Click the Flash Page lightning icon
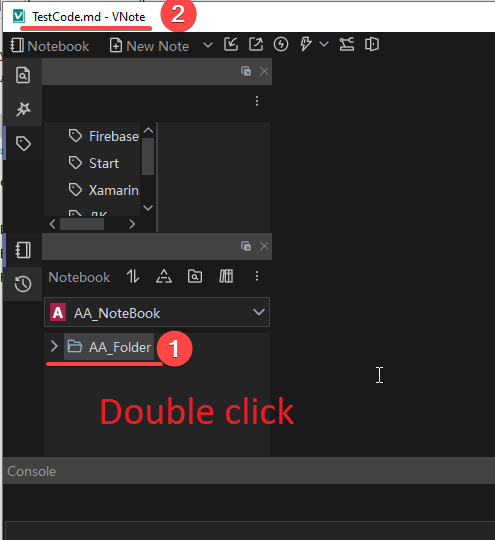This screenshot has height=540, width=495. coord(281,44)
